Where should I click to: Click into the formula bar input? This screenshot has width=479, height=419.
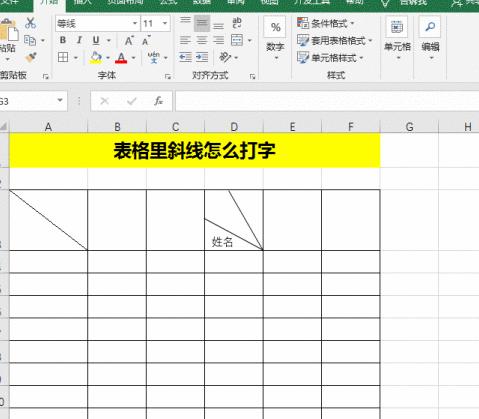click(x=327, y=101)
